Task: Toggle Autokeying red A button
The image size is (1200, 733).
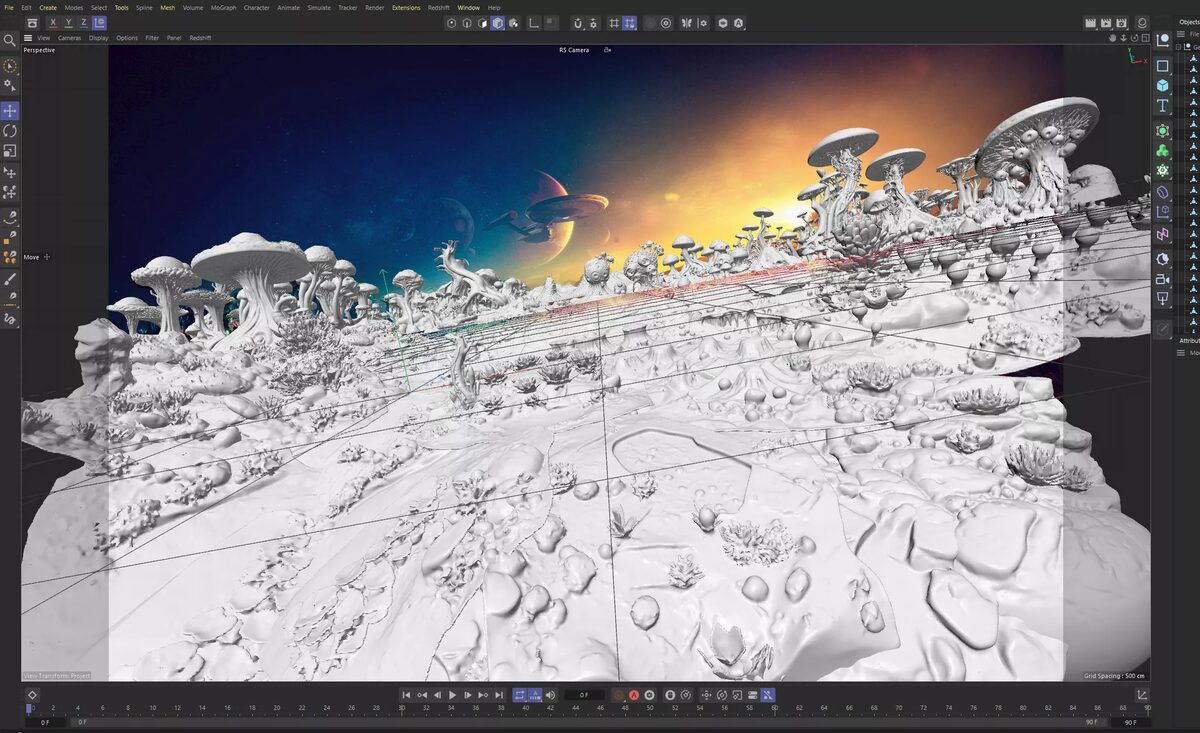Action: pyautogui.click(x=634, y=695)
